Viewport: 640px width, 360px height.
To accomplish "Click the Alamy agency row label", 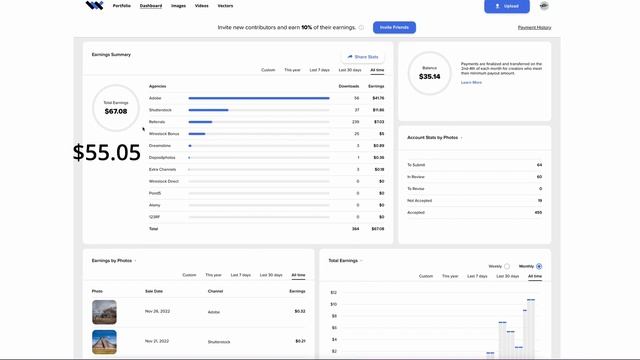I will 154,205.
